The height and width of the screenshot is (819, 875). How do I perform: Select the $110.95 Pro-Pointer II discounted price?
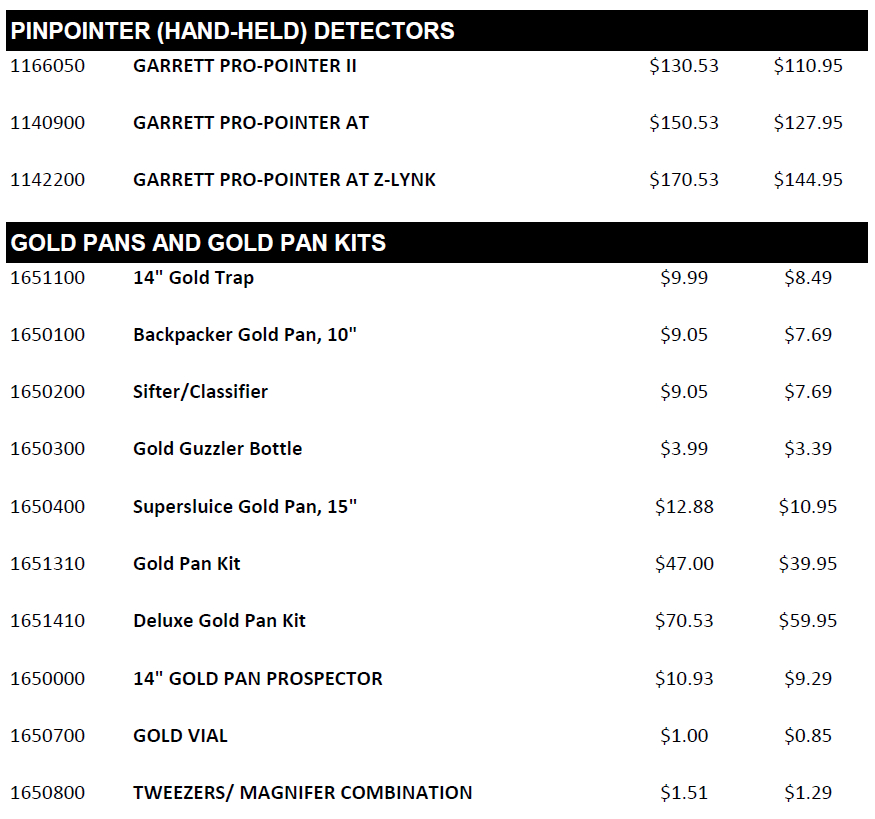click(808, 66)
